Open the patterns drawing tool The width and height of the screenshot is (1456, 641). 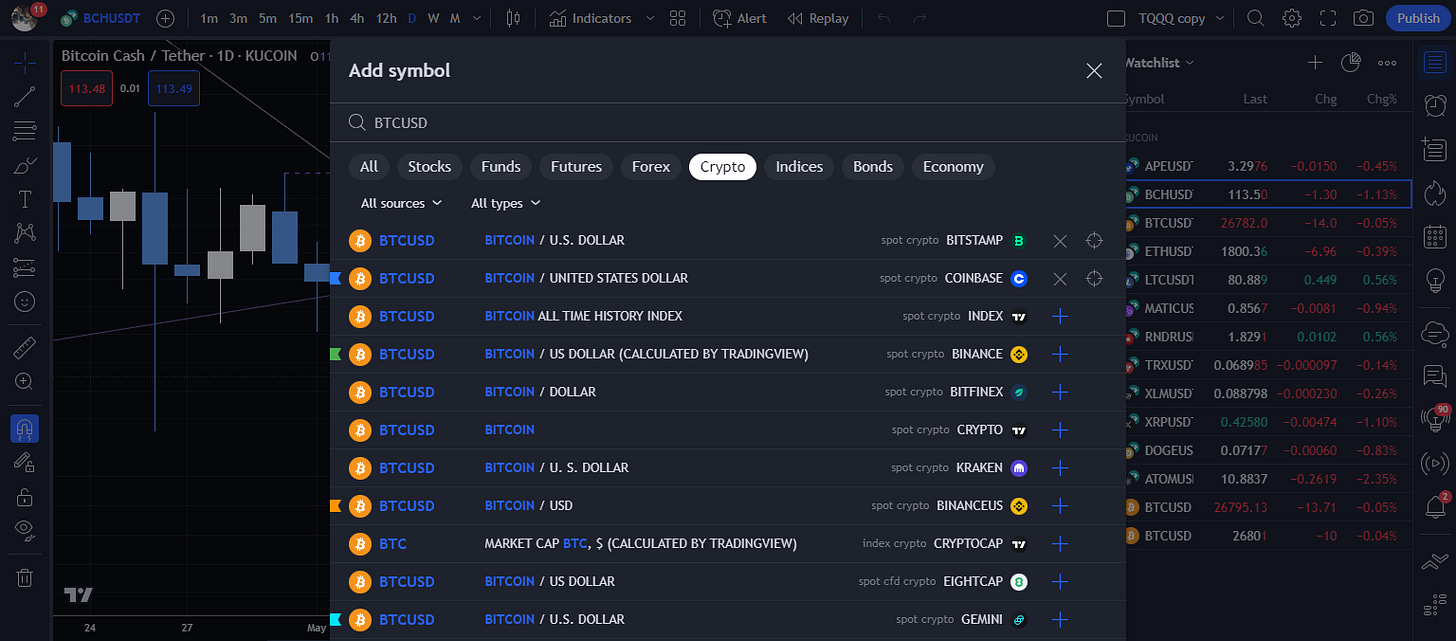click(25, 233)
